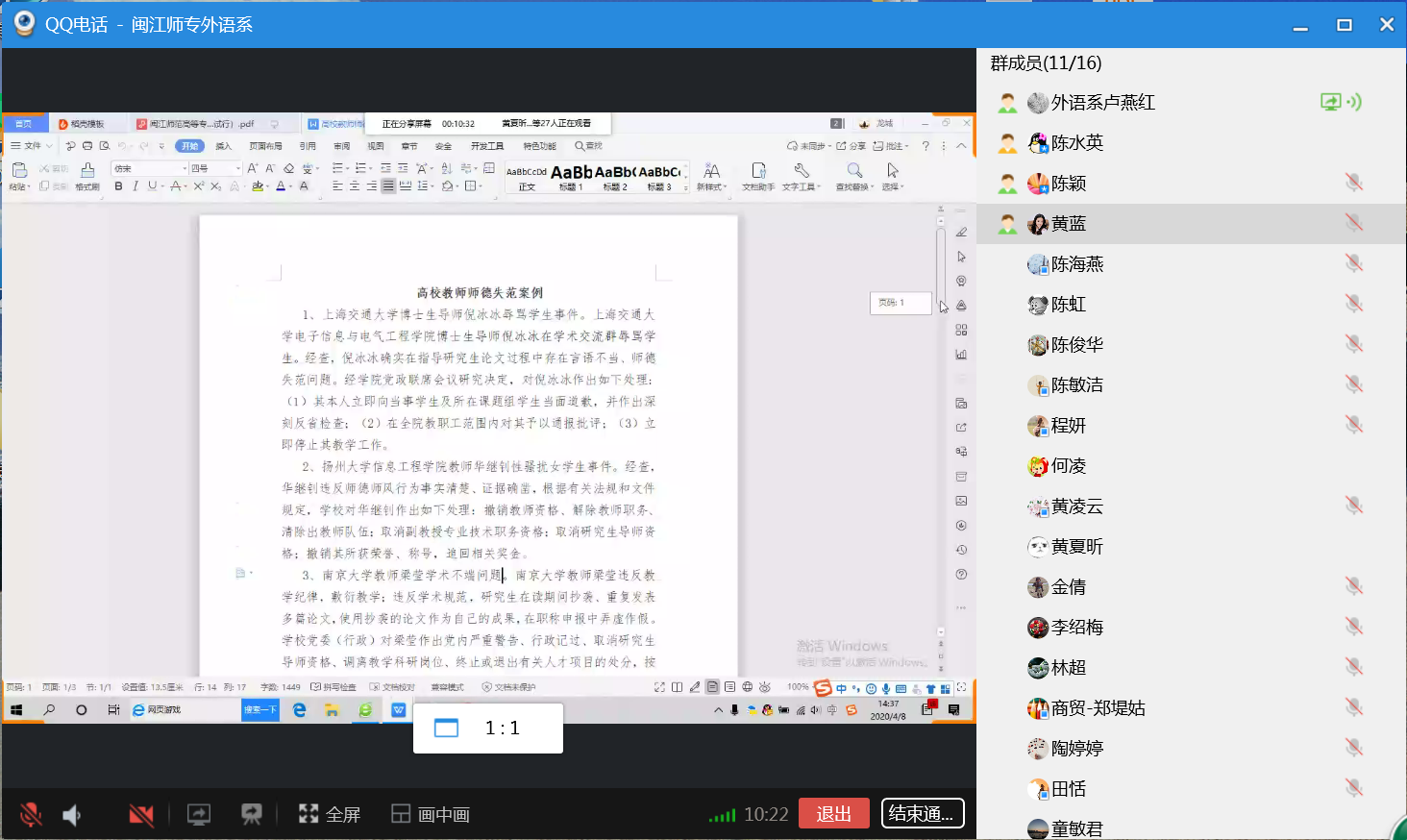The height and width of the screenshot is (840, 1407).
Task: Toggle bold formatting in WPS ribbon
Action: click(x=118, y=186)
